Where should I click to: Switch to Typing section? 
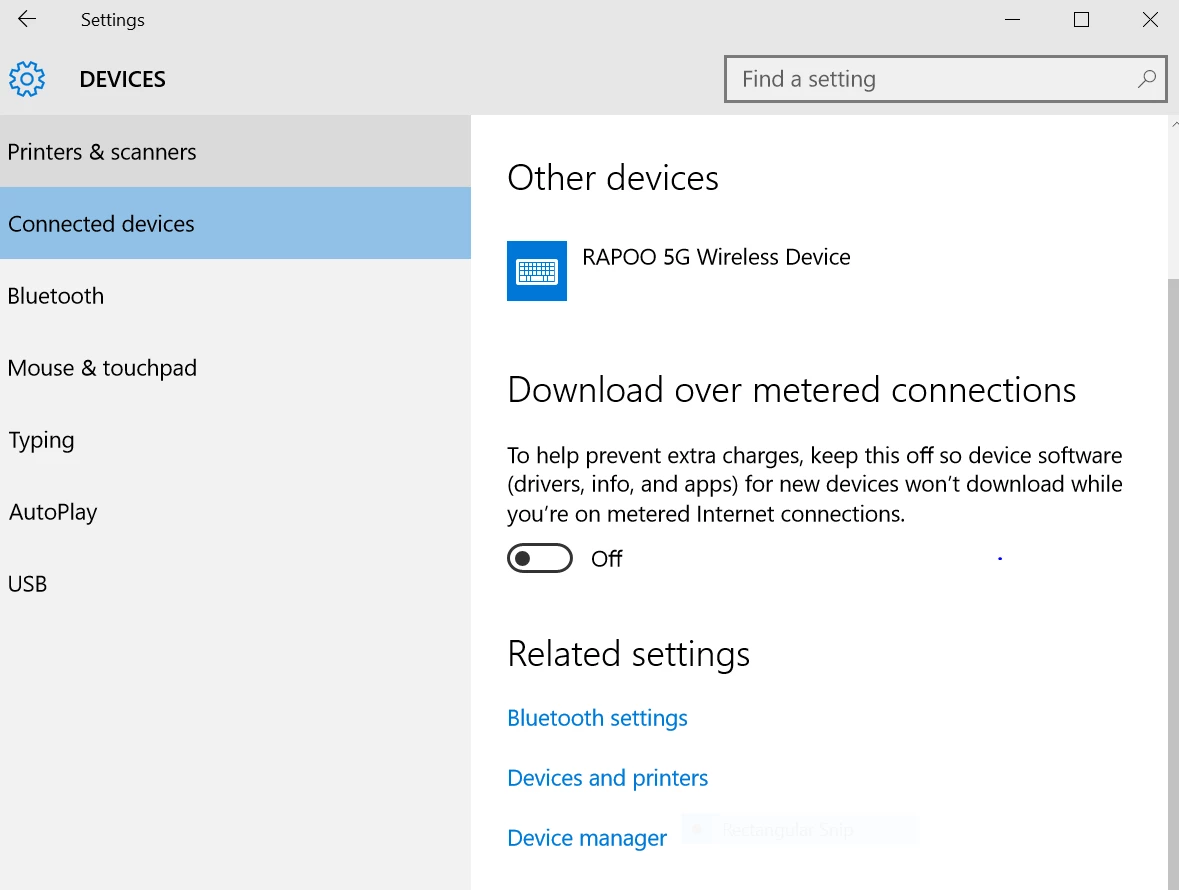click(41, 440)
